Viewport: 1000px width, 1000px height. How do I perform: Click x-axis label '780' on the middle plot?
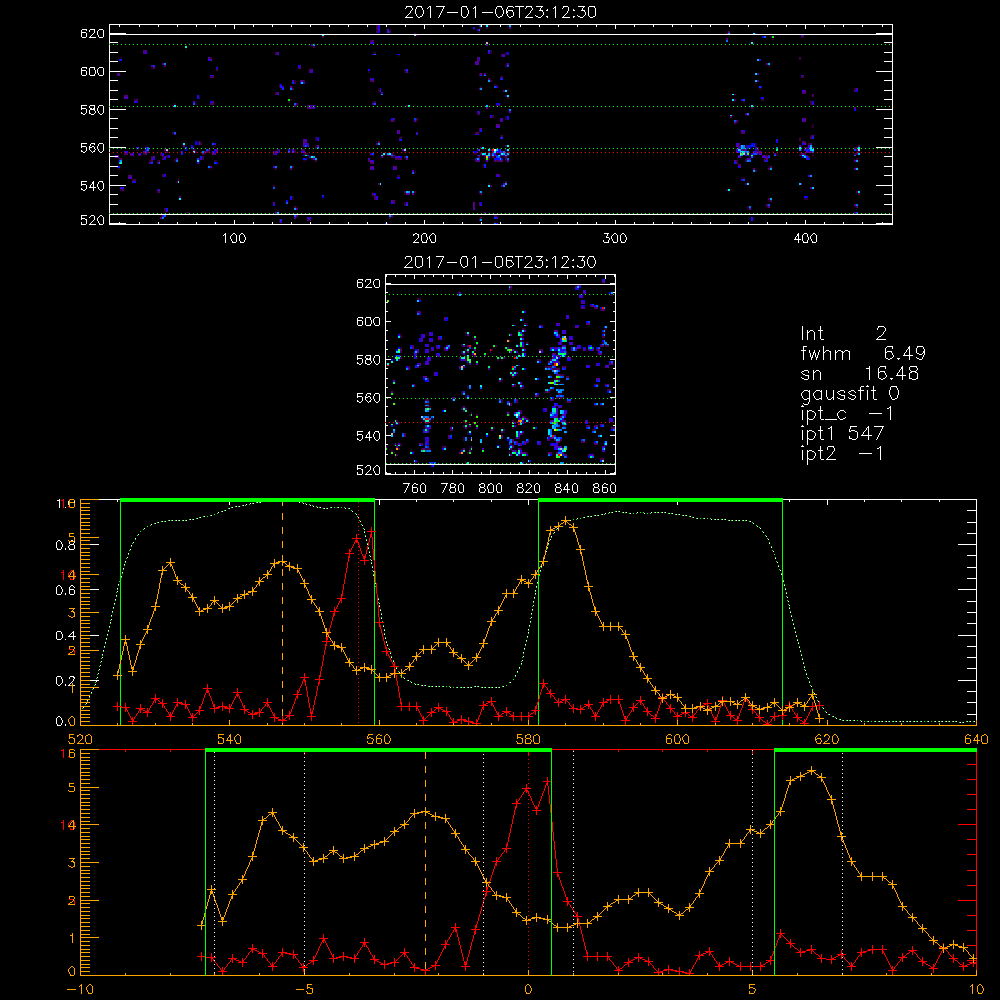click(x=453, y=489)
